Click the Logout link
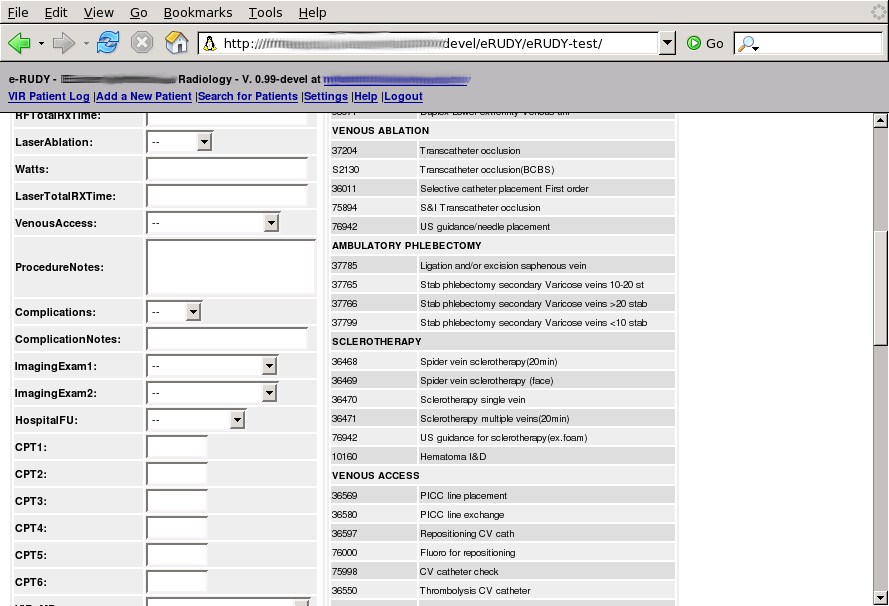889x606 pixels. coord(403,96)
